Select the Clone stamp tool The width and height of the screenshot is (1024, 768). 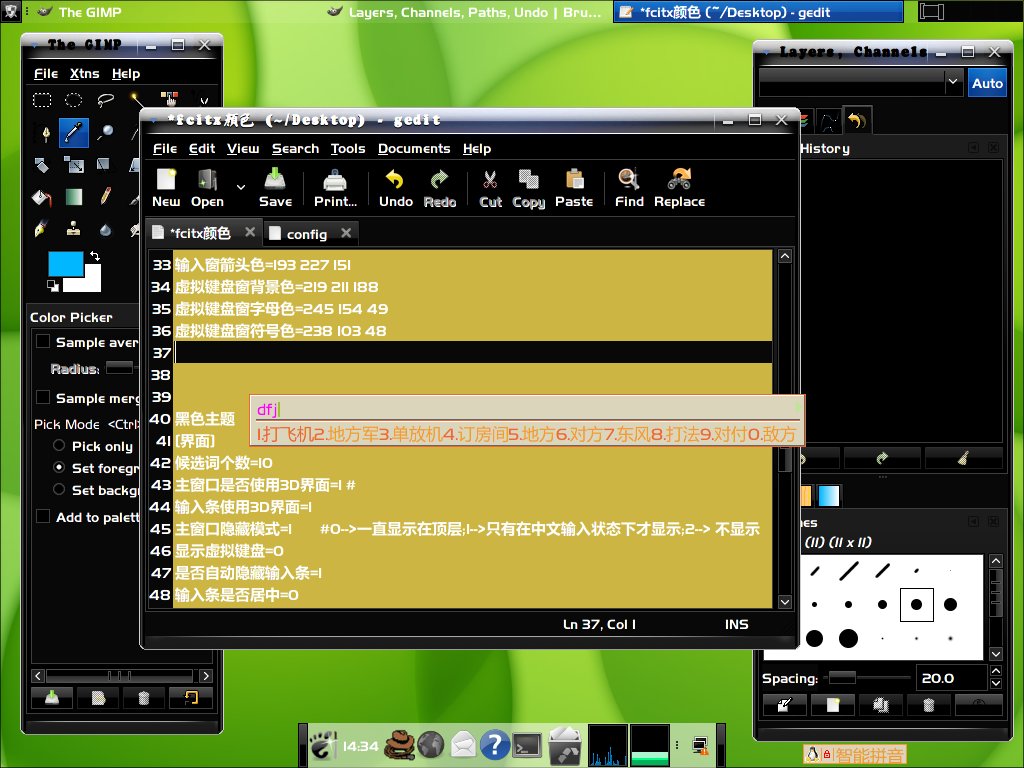(74, 229)
